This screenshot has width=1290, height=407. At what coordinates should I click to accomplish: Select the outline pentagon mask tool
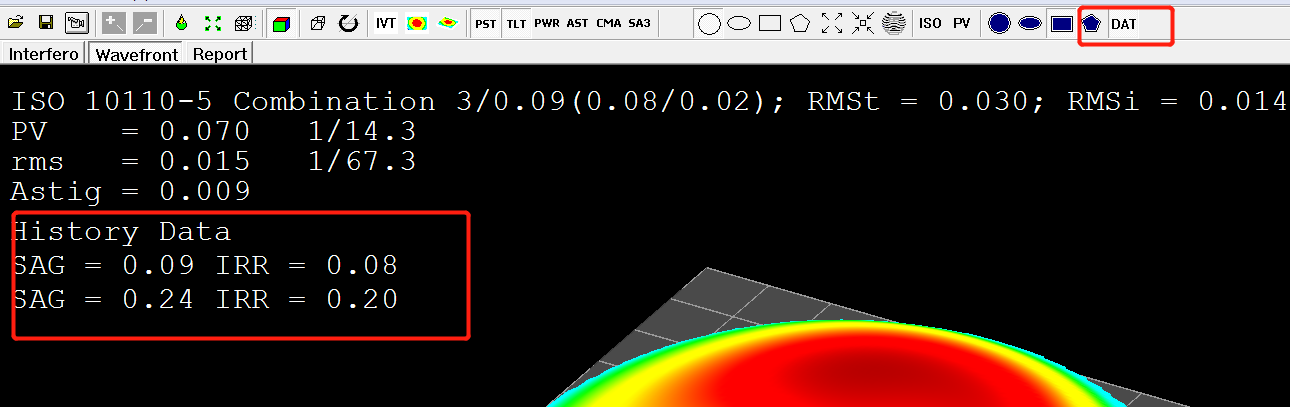(x=800, y=24)
